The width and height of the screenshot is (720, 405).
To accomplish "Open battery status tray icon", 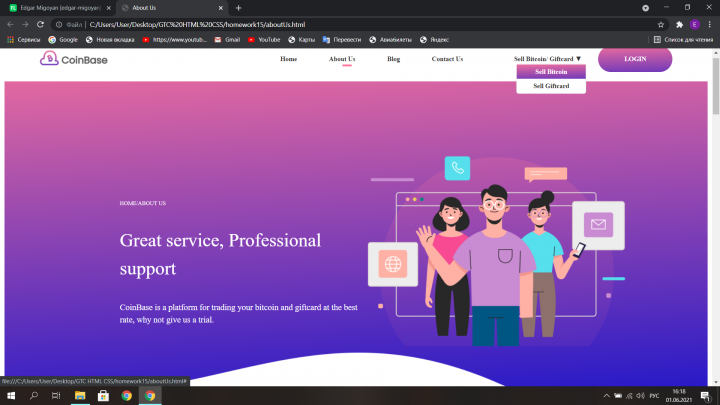I will pyautogui.click(x=618, y=396).
